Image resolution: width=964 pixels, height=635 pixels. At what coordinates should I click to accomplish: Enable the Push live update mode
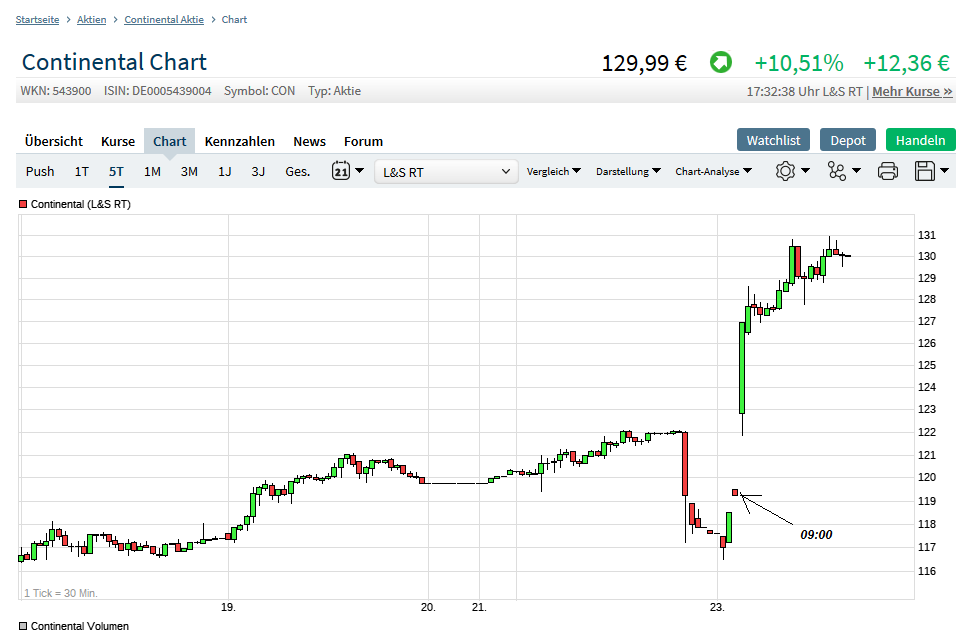[x=40, y=171]
